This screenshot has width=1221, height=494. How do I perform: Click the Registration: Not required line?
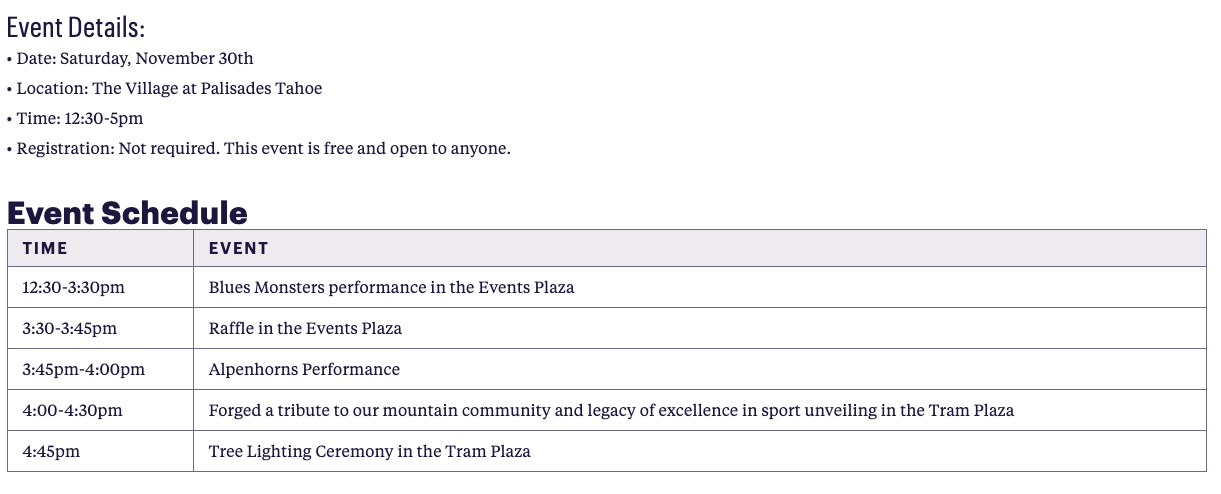(x=258, y=148)
